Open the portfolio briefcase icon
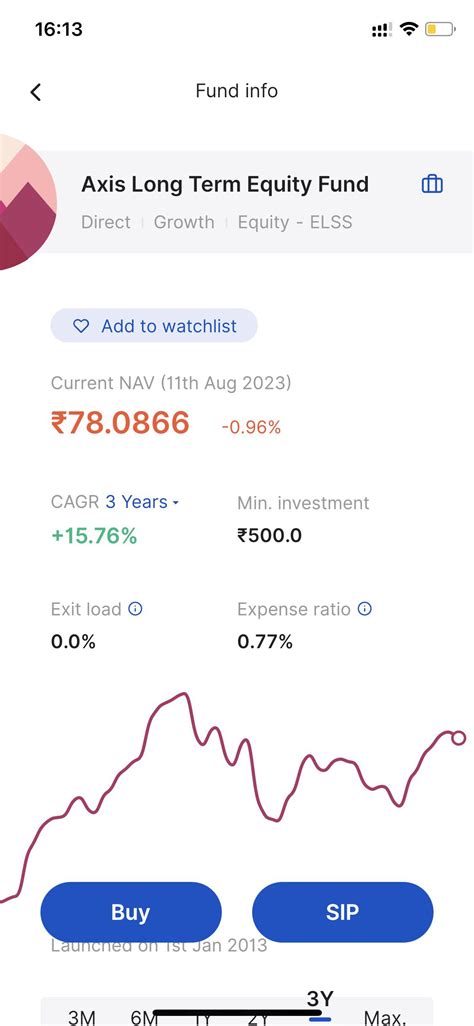The height and width of the screenshot is (1026, 474). [x=432, y=184]
